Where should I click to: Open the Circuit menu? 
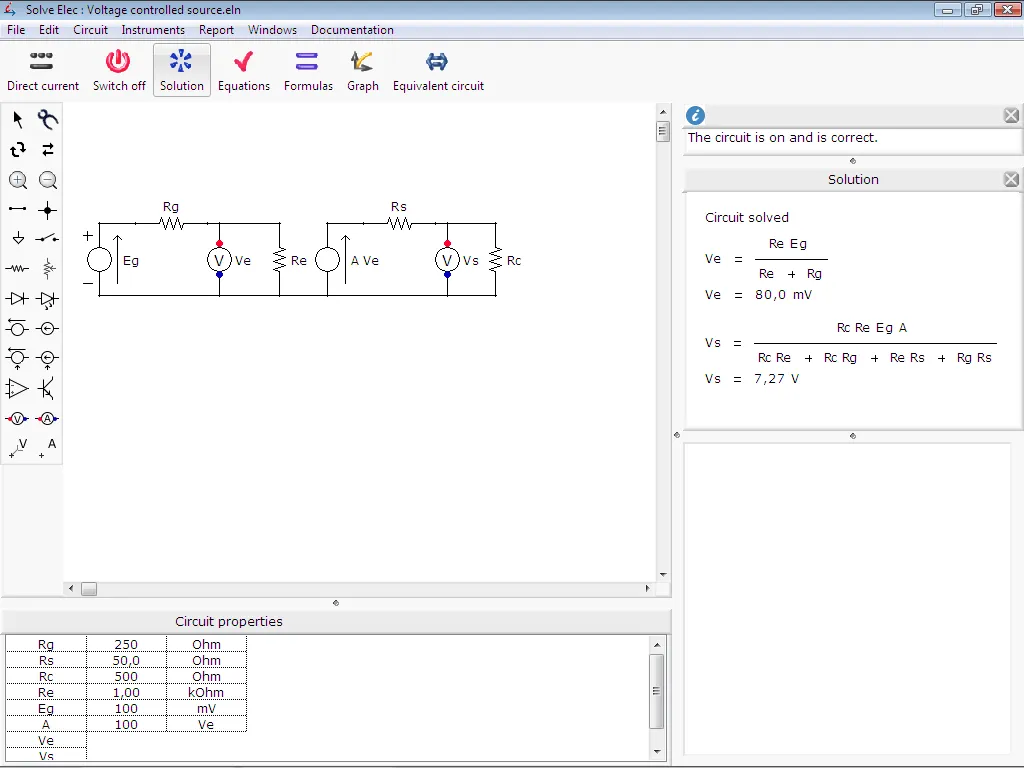click(90, 30)
